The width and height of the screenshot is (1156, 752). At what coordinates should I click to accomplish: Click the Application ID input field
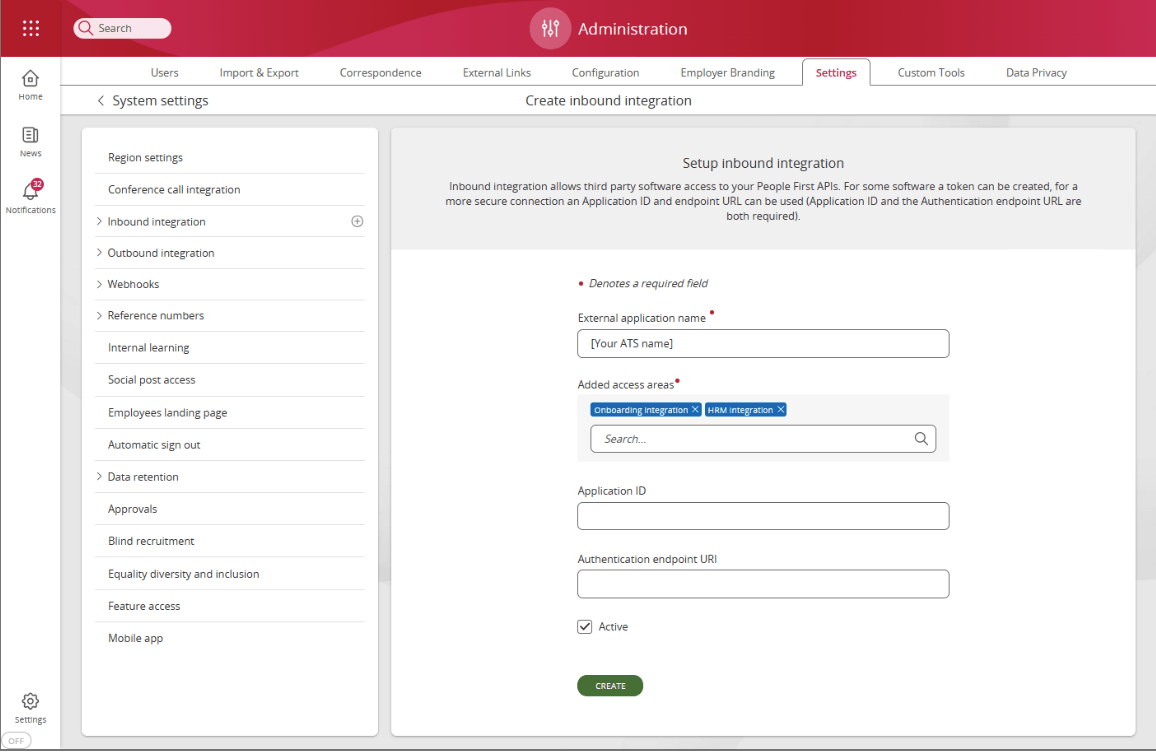click(x=762, y=516)
